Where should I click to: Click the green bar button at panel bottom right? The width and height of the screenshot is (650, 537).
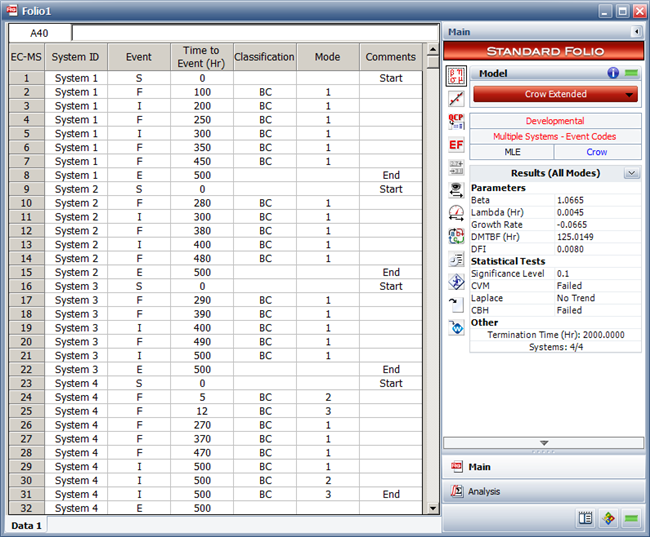[x=631, y=518]
